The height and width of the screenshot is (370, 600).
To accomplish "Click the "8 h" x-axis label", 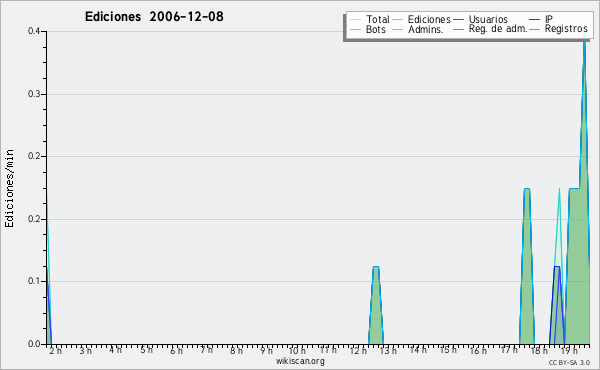I will [x=236, y=350].
